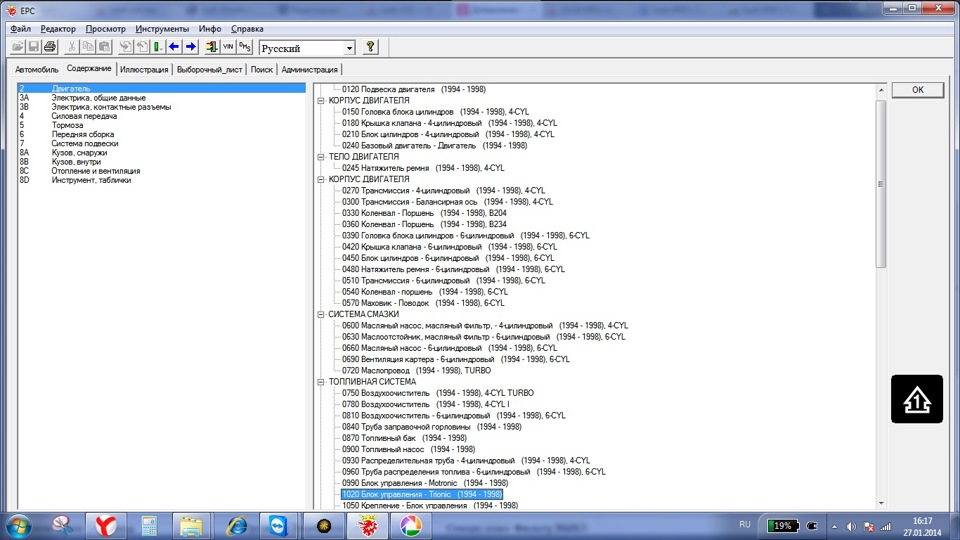Open Yandex browser from the taskbar
The height and width of the screenshot is (540, 960).
coord(106,526)
